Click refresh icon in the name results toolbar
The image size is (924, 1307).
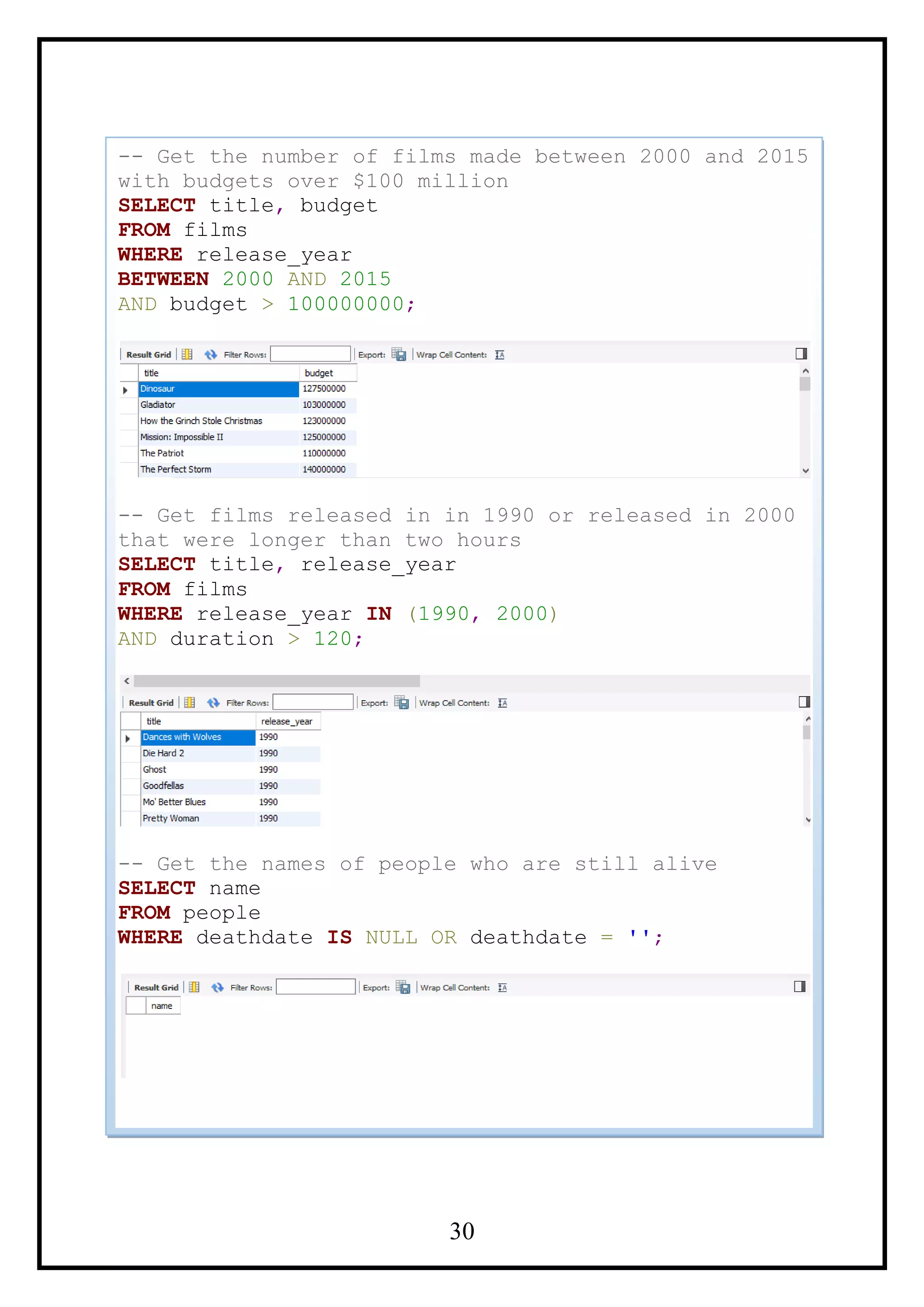coord(217,988)
